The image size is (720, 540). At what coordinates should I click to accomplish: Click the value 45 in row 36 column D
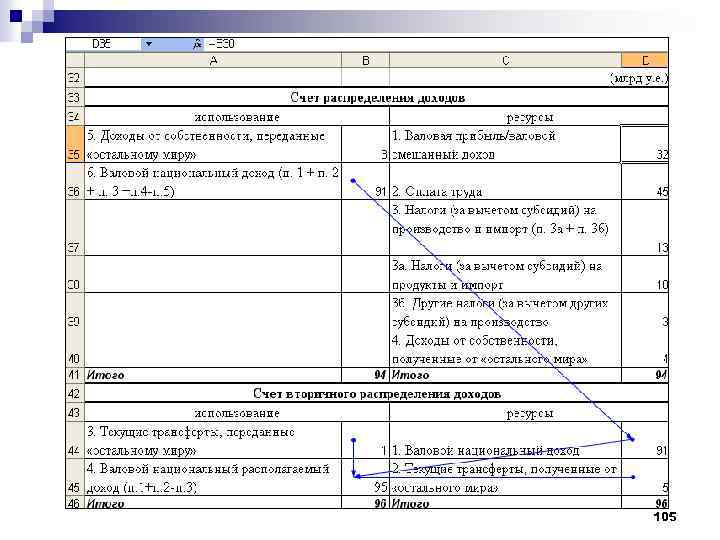pos(662,191)
